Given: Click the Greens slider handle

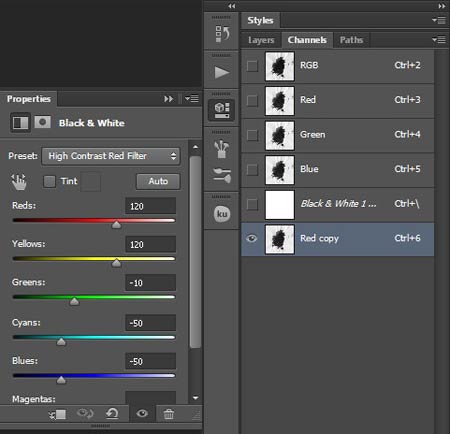Looking at the screenshot, I should [x=74, y=301].
